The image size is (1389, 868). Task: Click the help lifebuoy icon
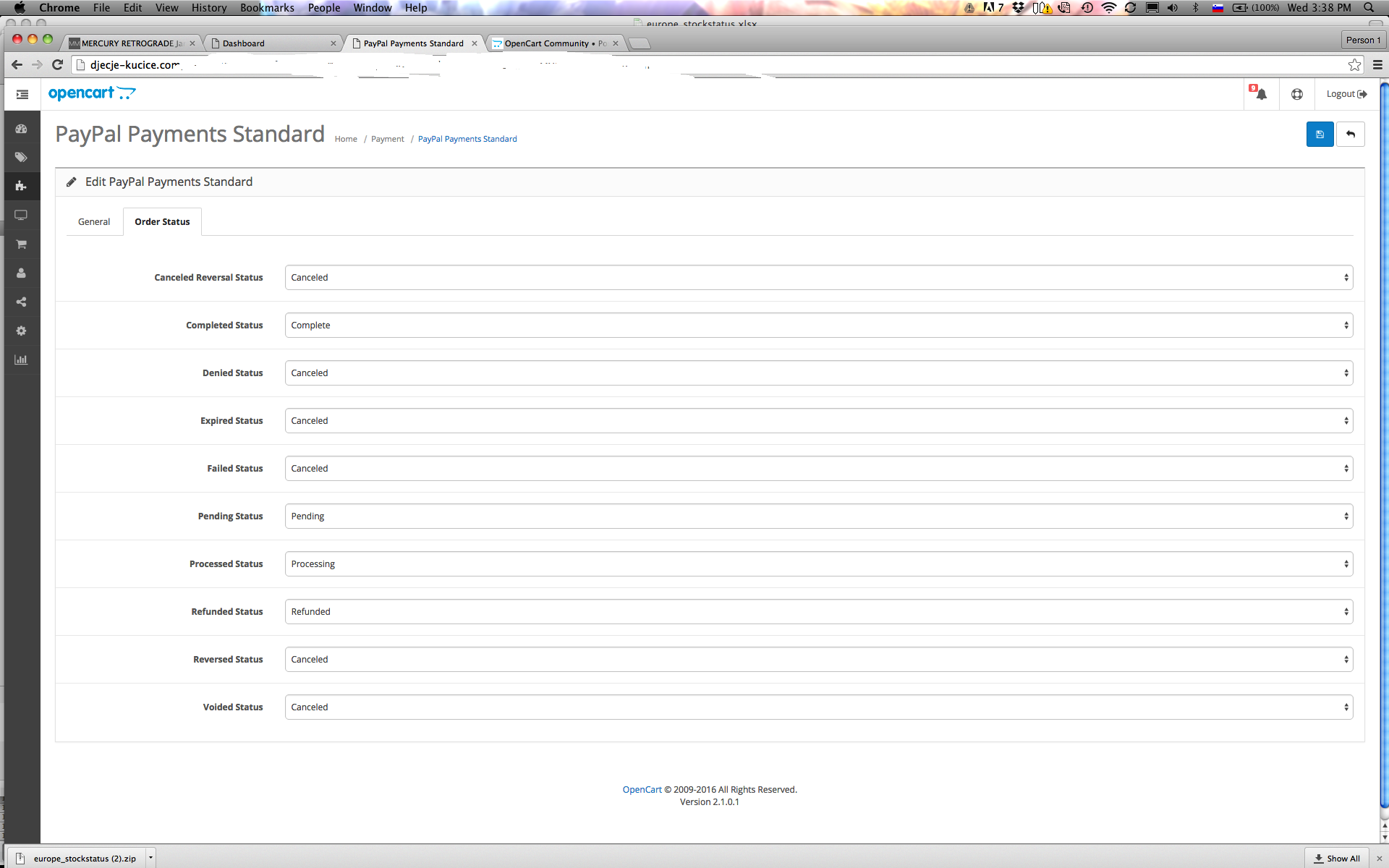pyautogui.click(x=1296, y=94)
